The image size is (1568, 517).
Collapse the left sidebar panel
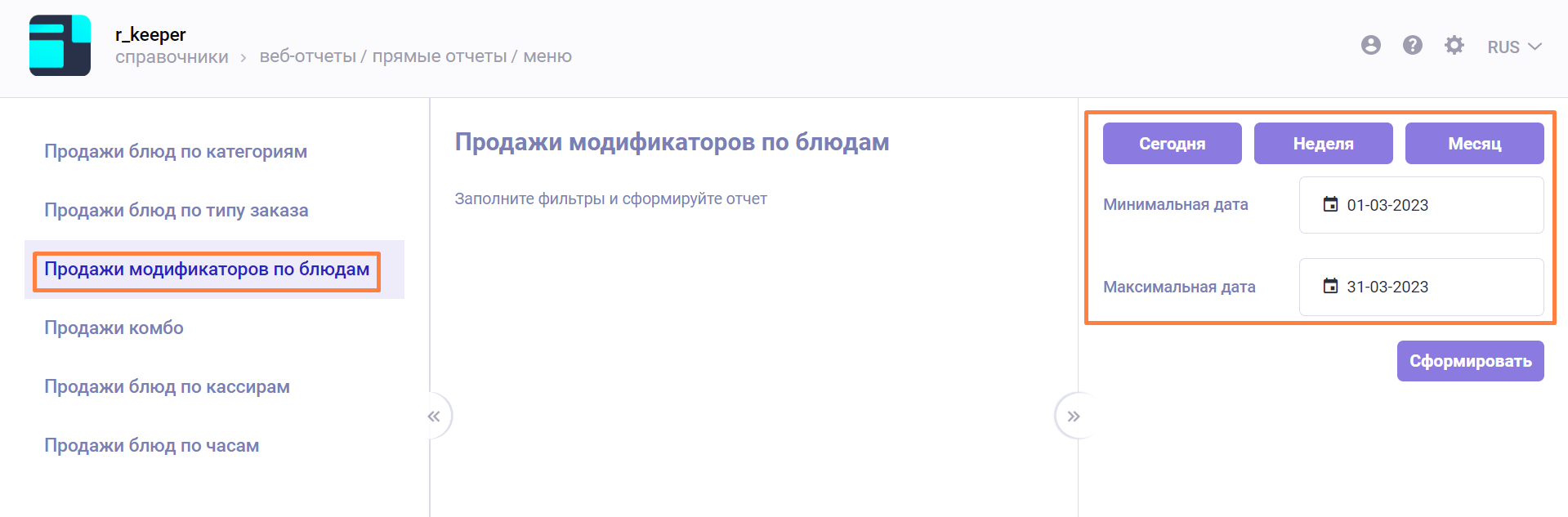435,417
